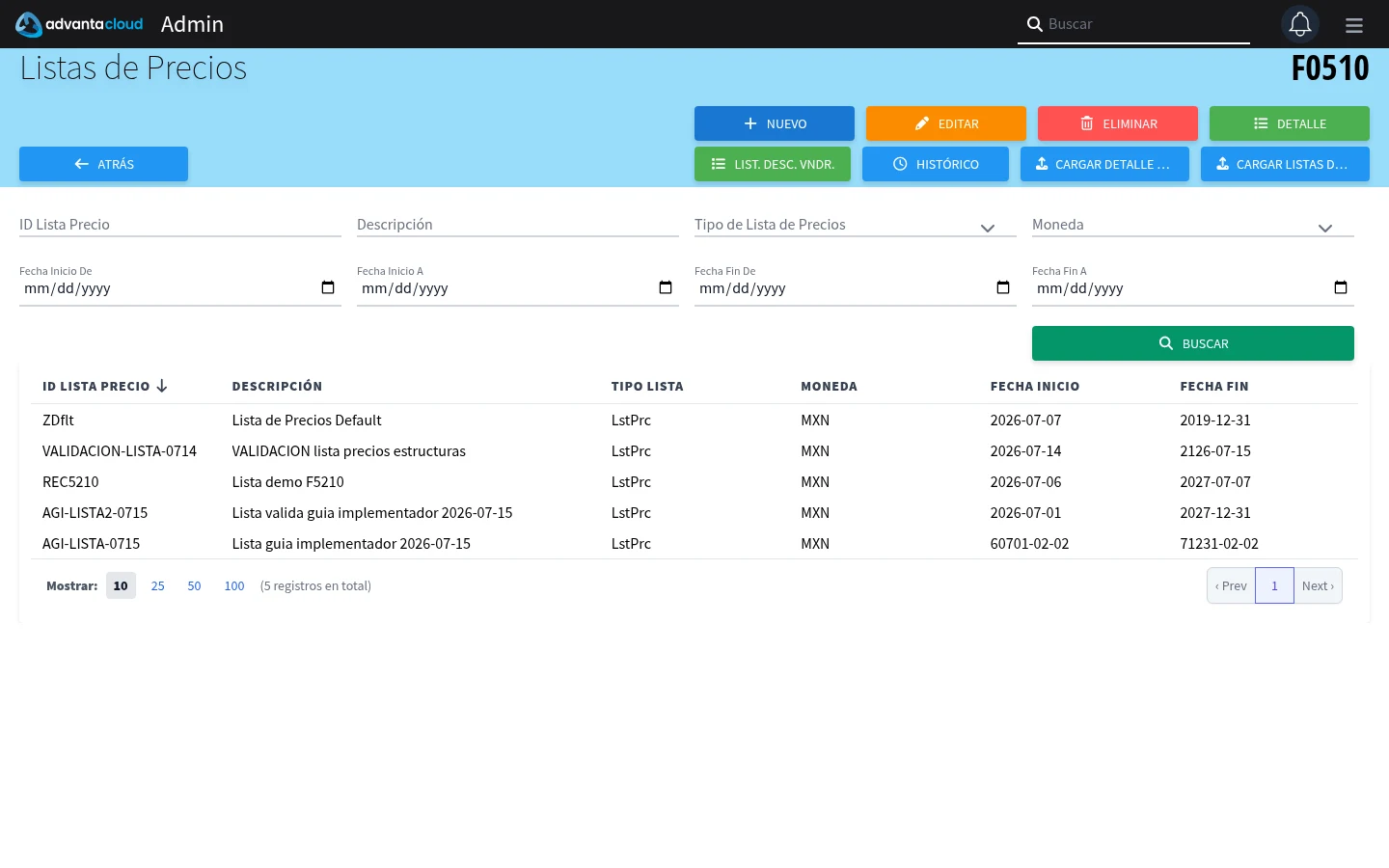This screenshot has width=1389, height=868.
Task: Go back with ATRÁS button
Action: point(103,164)
